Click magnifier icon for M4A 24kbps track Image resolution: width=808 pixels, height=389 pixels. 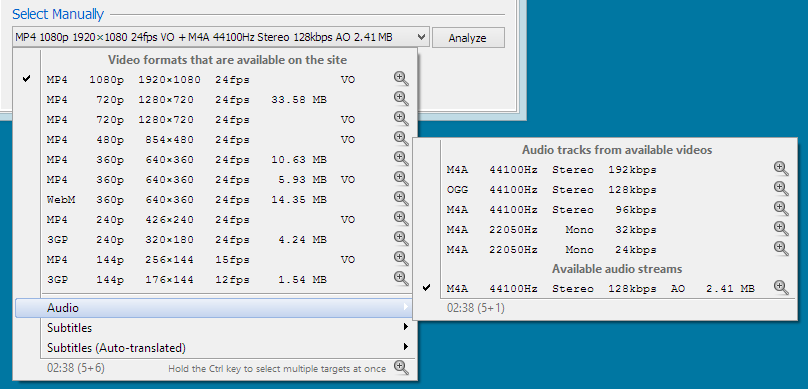pyautogui.click(x=781, y=248)
